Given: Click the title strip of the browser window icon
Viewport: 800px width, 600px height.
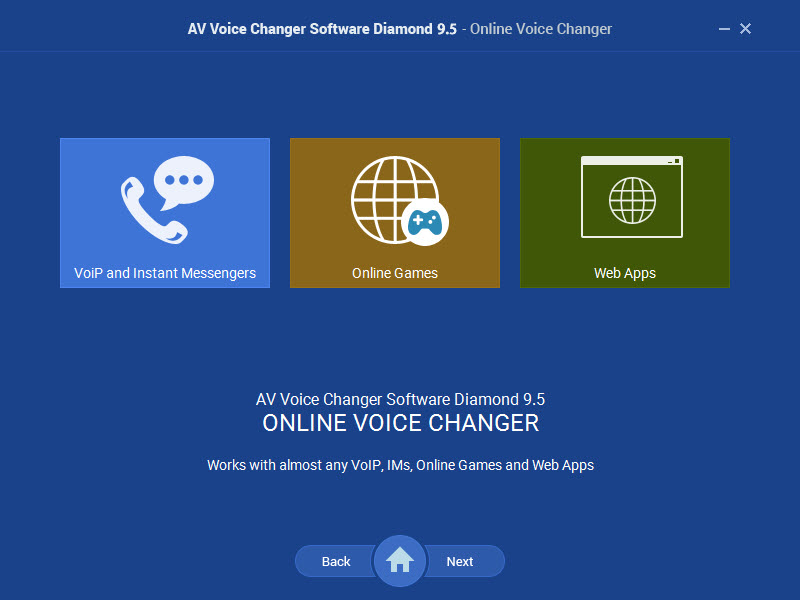Looking at the screenshot, I should click(632, 161).
